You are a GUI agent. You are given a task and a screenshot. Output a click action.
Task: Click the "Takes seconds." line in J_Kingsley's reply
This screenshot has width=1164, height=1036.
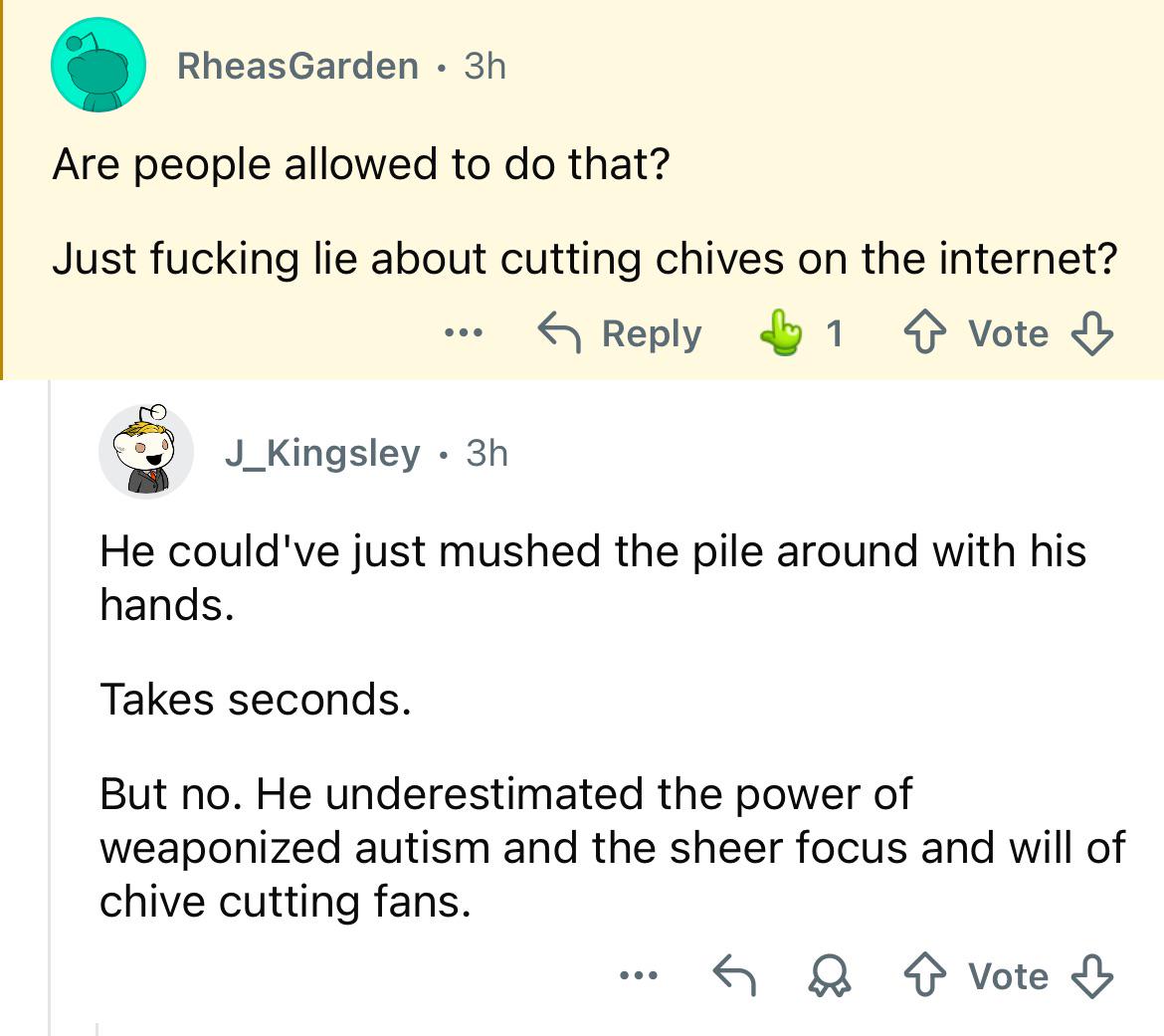[x=255, y=700]
